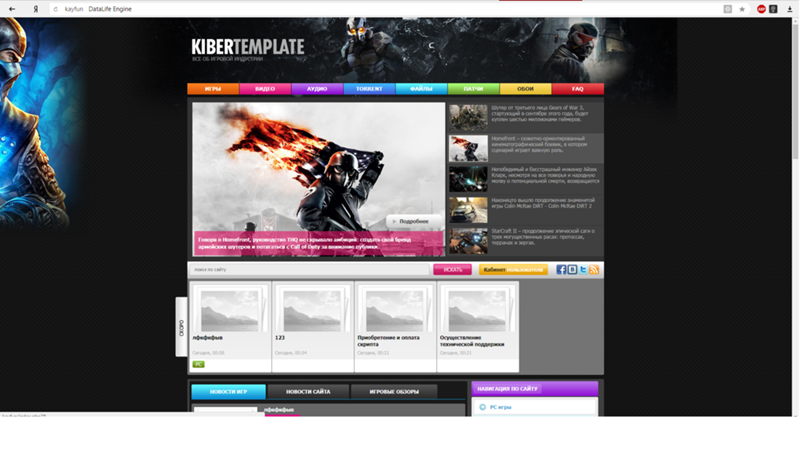Open the АУДИО menu item
Screen dimensions: 800x450
pos(317,89)
